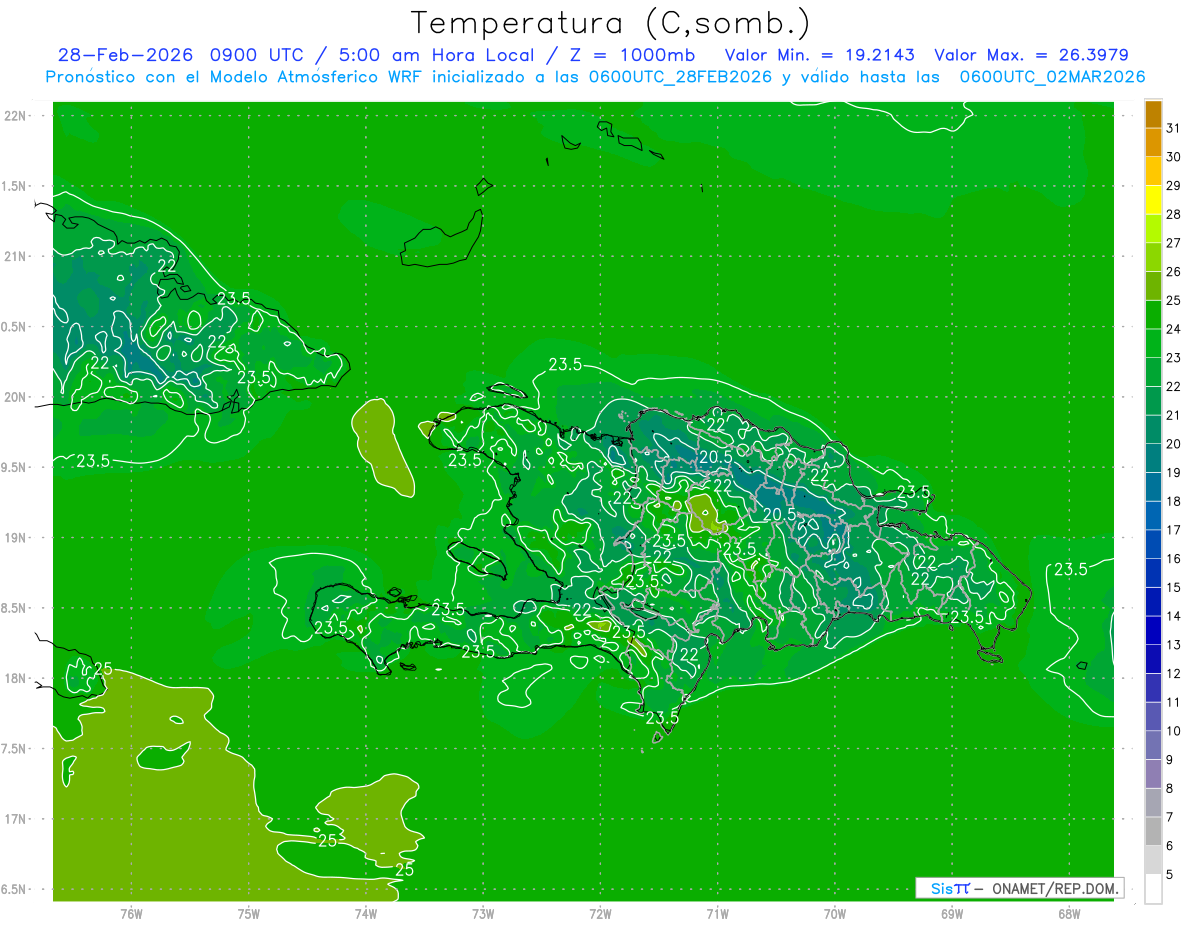The image size is (1200, 927).
Task: Click the '68W' longitude axis label
Action: pyautogui.click(x=1069, y=915)
